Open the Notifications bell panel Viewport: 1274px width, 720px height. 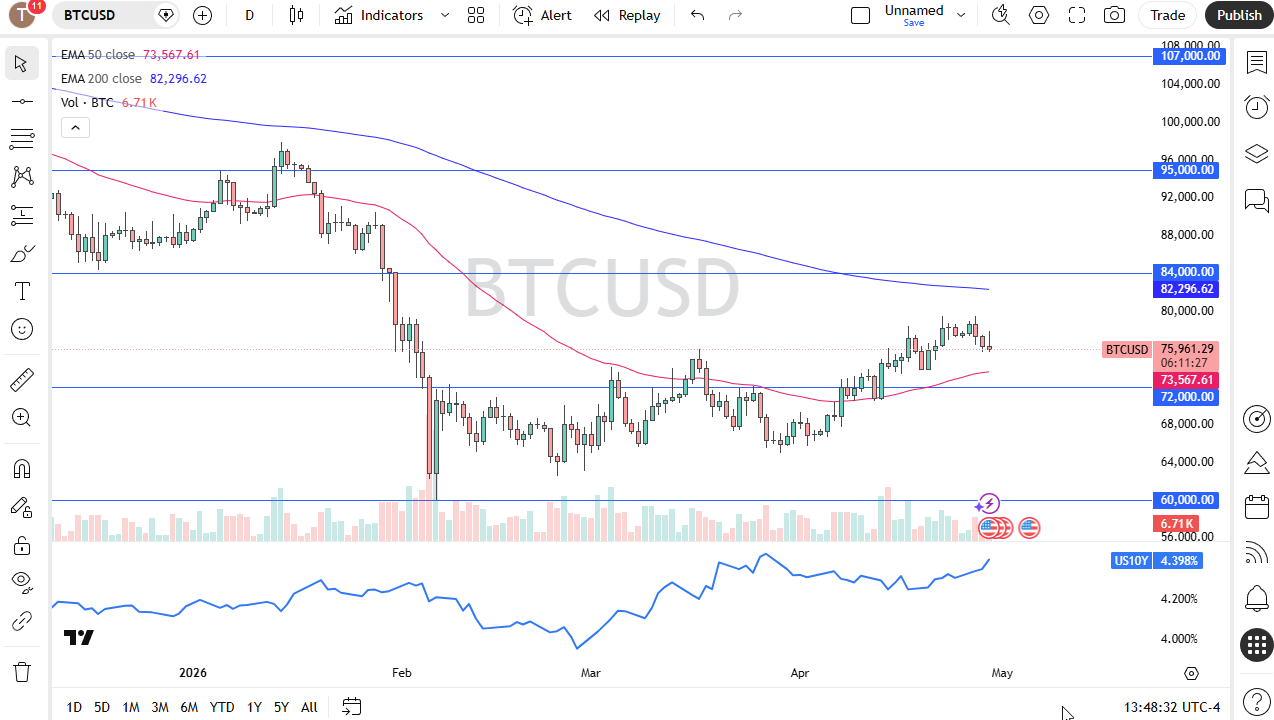[x=1256, y=598]
